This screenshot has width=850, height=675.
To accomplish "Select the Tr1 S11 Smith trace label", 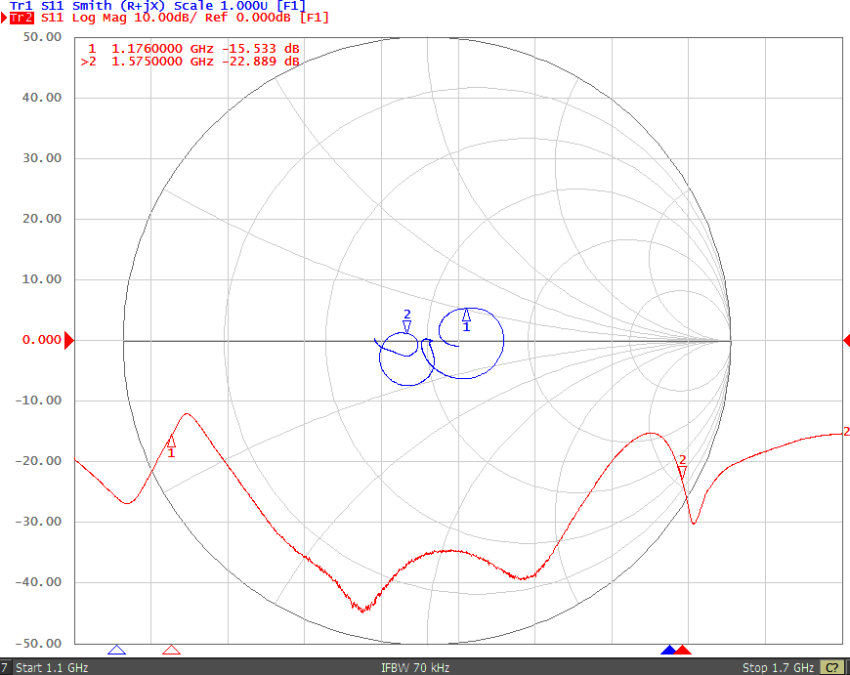I will [158, 5].
